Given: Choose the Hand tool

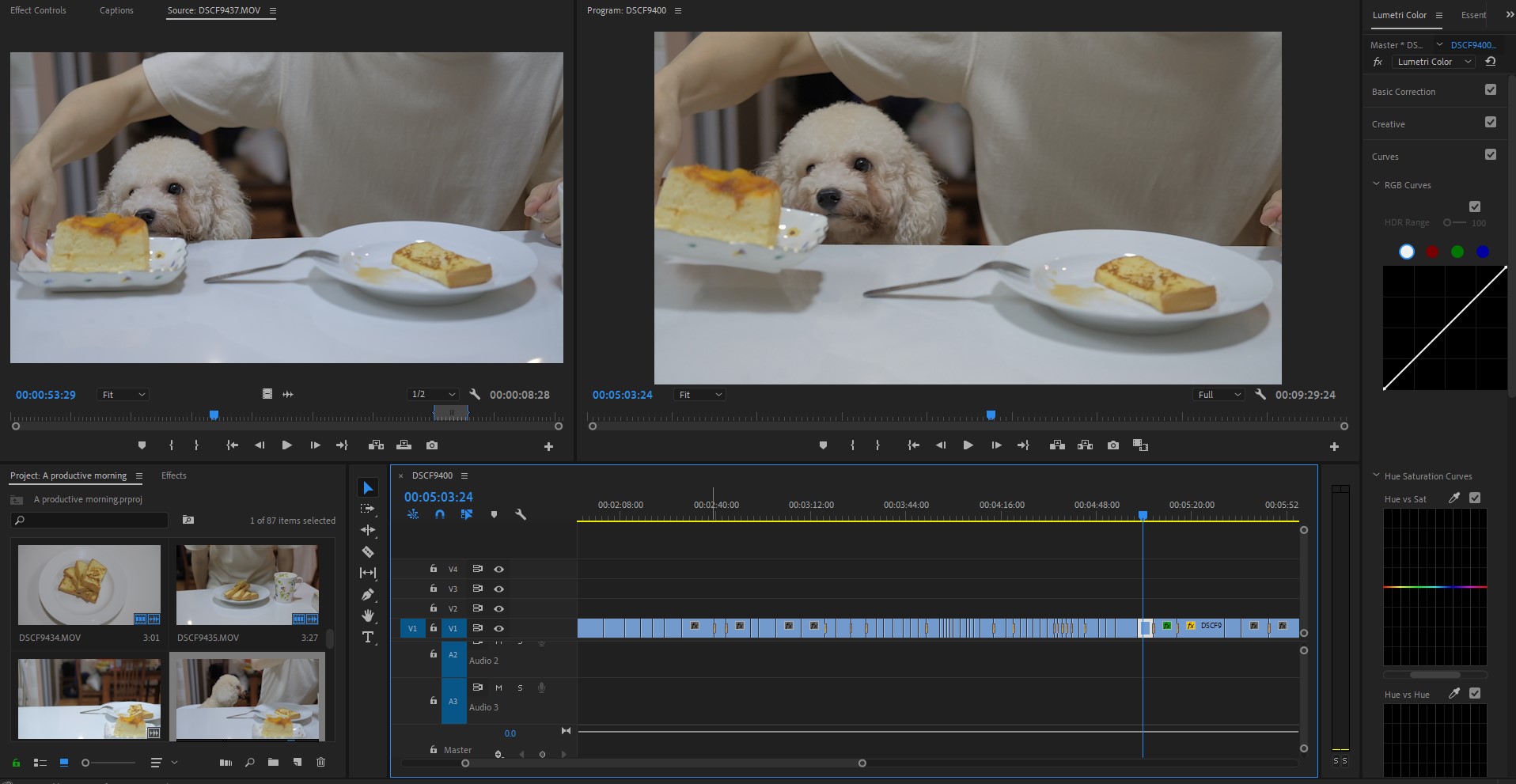Looking at the screenshot, I should [x=368, y=615].
